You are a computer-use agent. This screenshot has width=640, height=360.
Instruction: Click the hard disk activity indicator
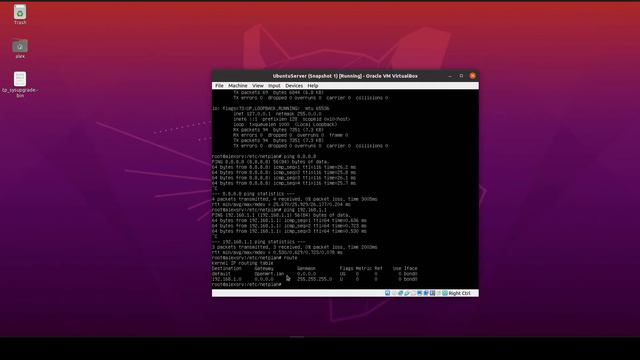click(x=387, y=293)
